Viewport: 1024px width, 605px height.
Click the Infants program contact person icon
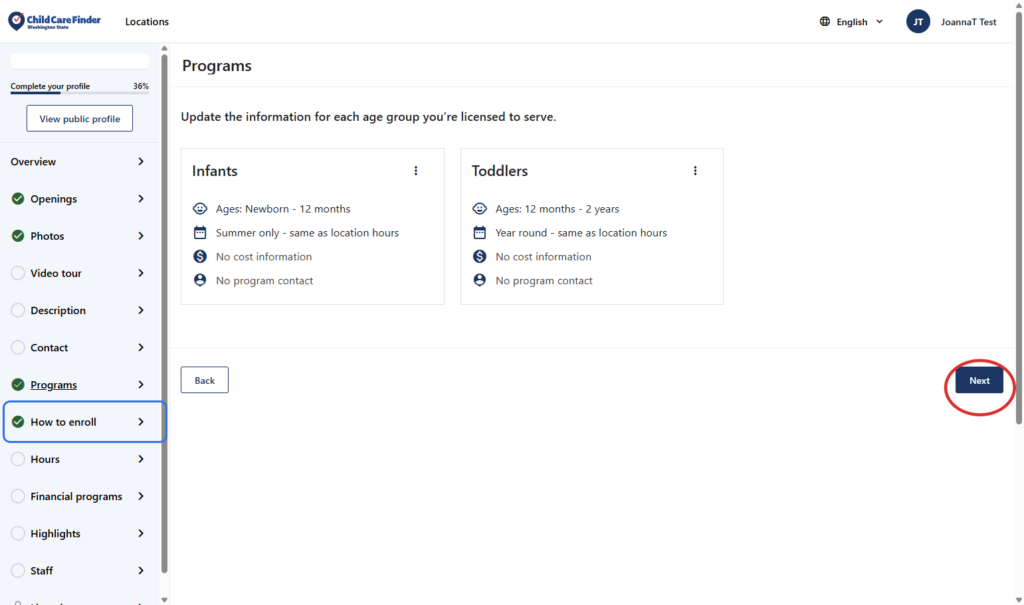pyautogui.click(x=200, y=281)
